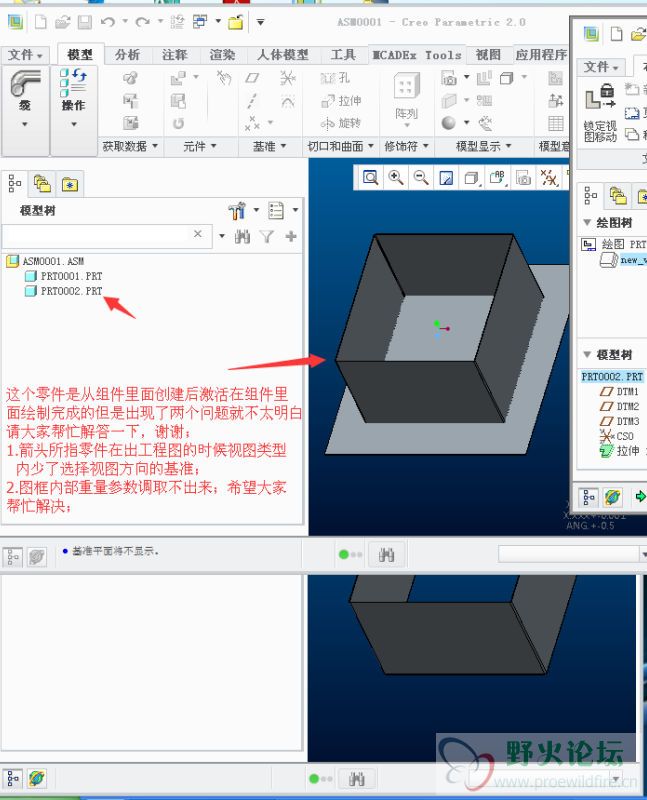Click the 拉伸 extrude tool in ribbon
The height and width of the screenshot is (800, 647).
click(x=341, y=101)
